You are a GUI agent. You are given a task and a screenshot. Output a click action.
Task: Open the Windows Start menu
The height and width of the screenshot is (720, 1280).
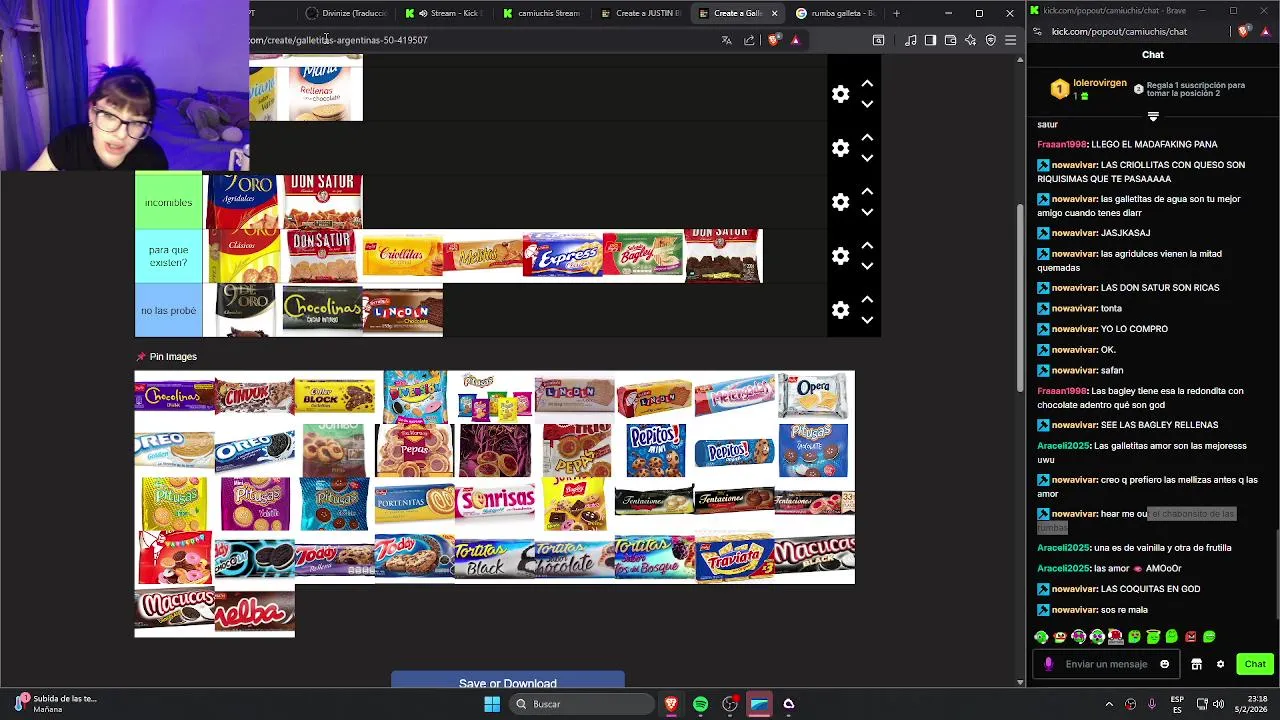click(492, 704)
